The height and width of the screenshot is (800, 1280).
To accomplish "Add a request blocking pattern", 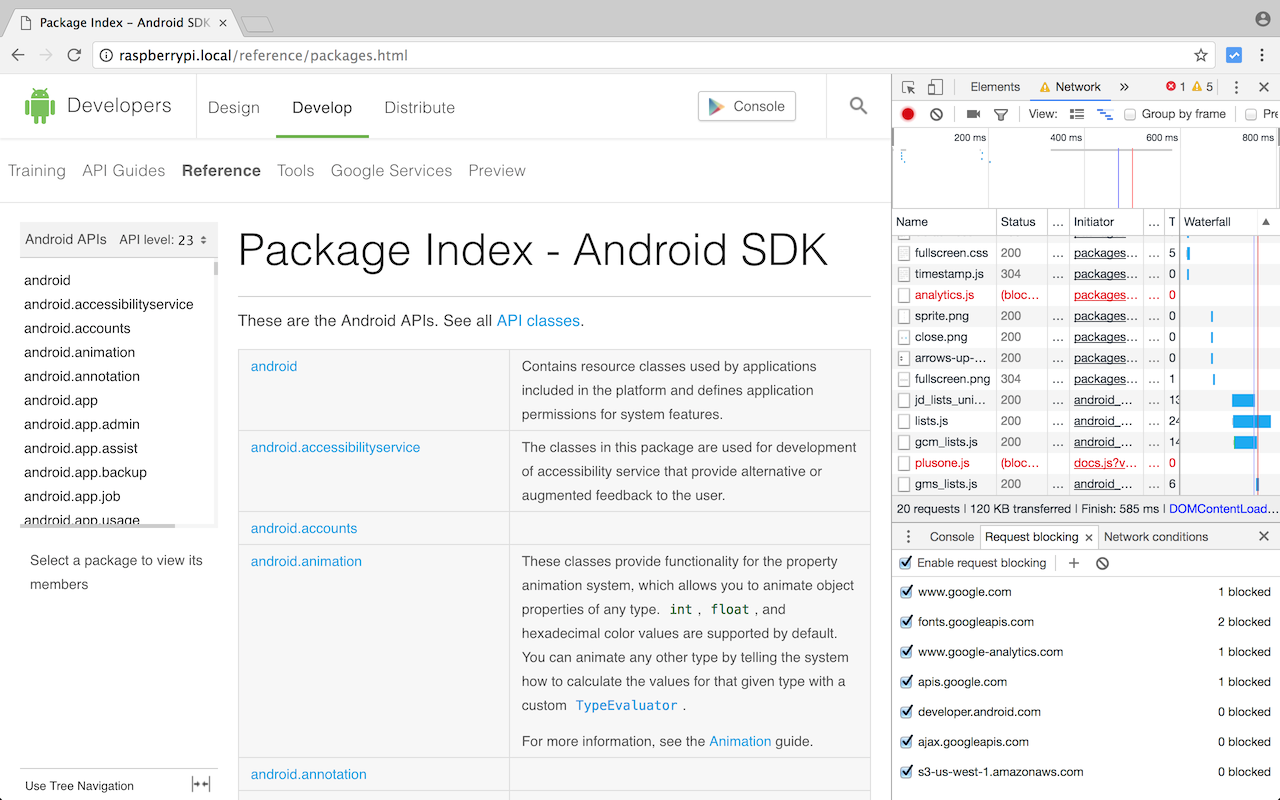I will point(1074,563).
